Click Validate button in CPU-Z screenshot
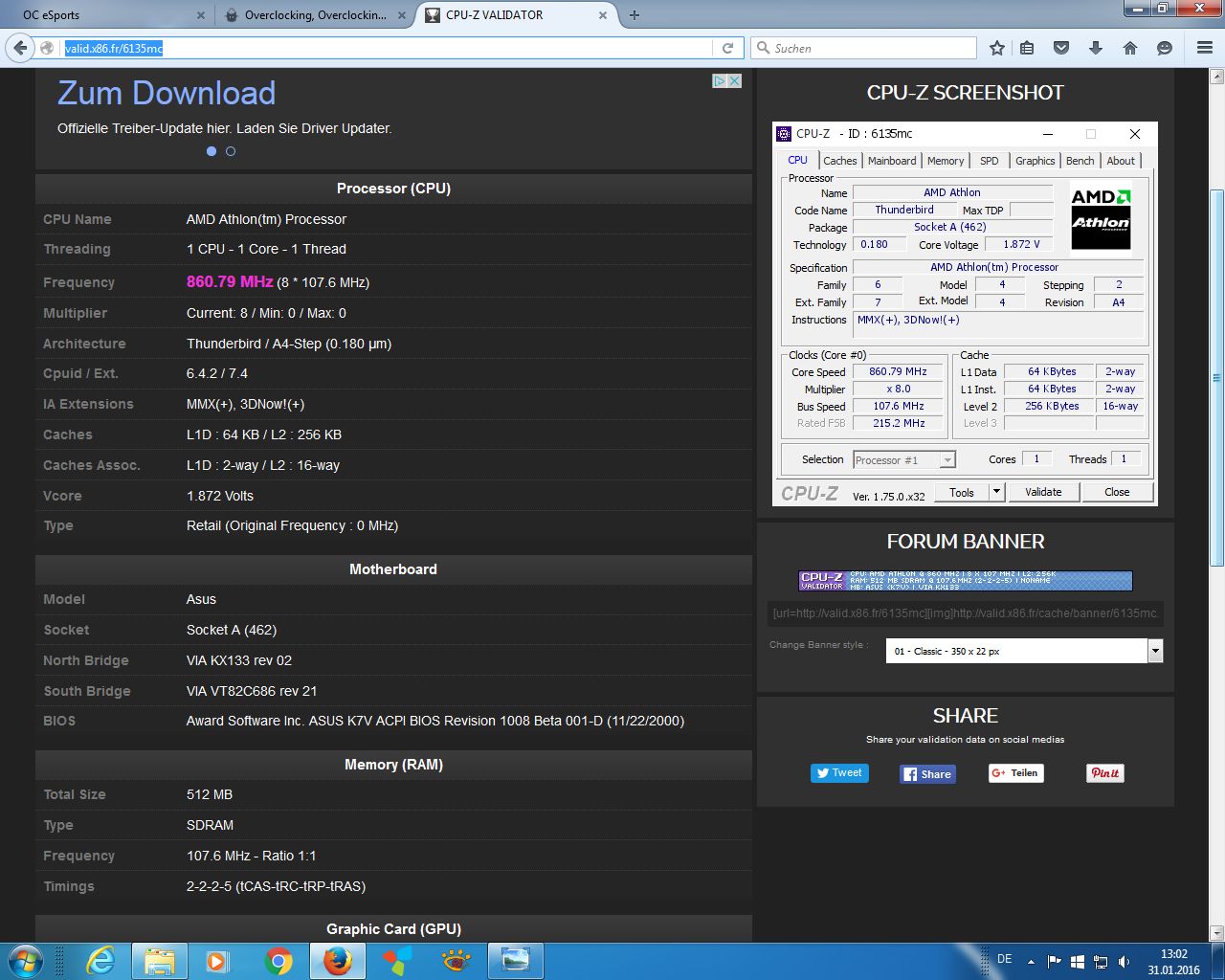This screenshot has height=980, width=1225. (x=1043, y=492)
